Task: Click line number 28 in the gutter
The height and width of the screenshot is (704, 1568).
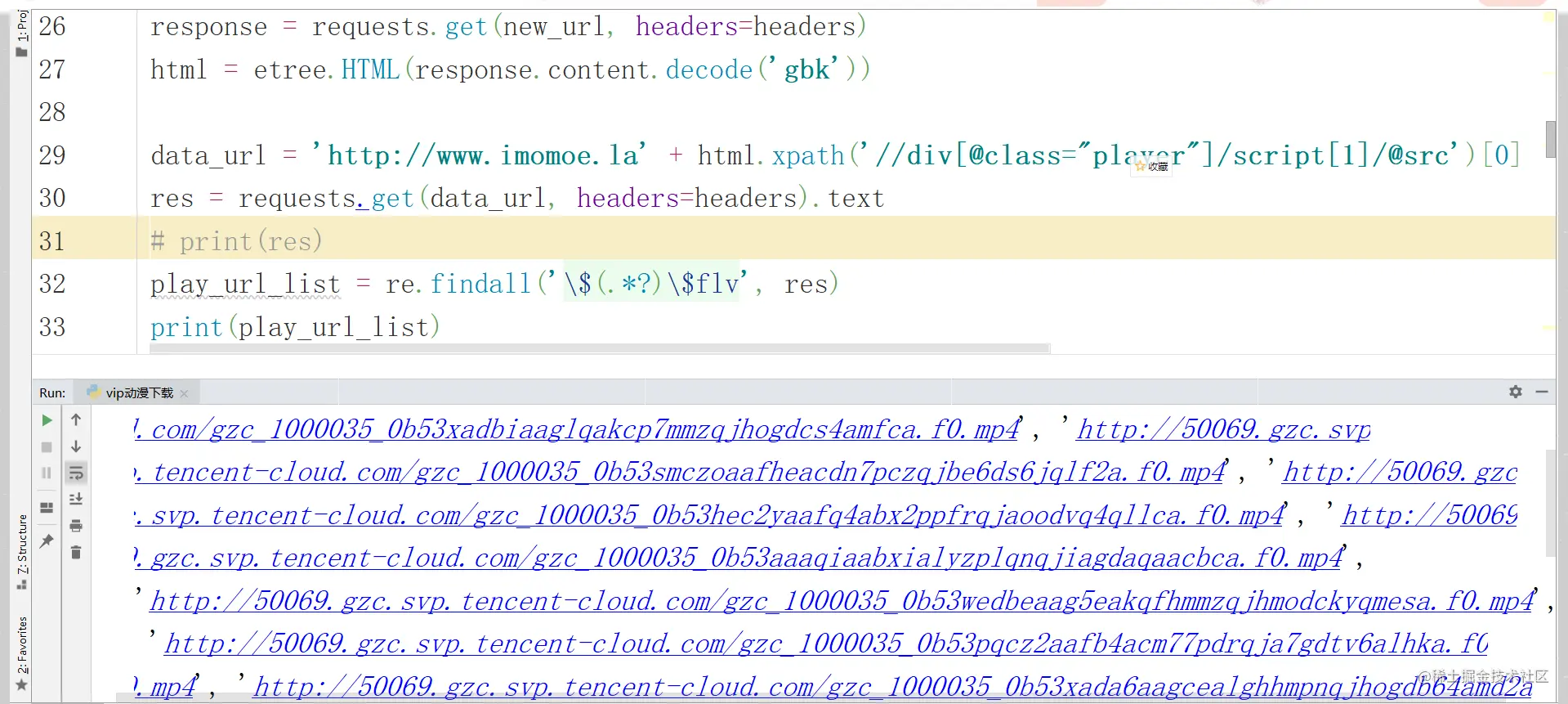Action: (52, 112)
